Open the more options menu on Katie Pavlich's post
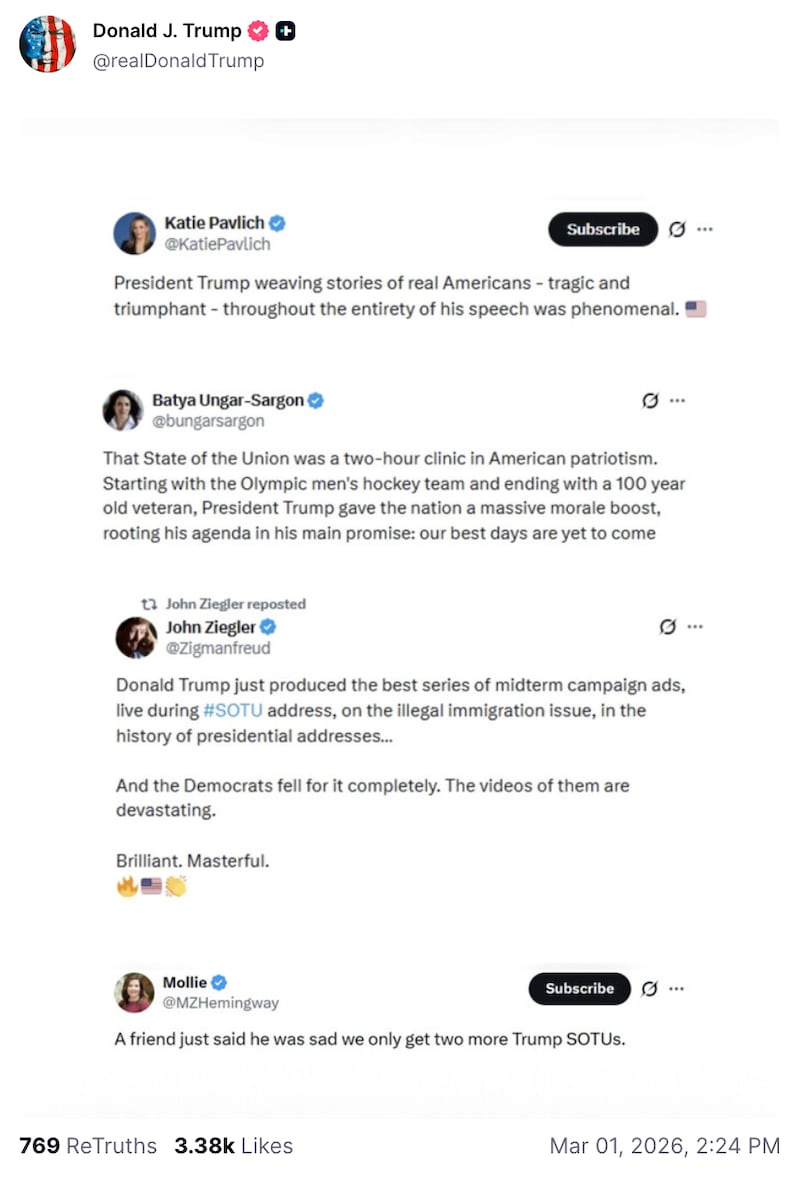 click(705, 229)
